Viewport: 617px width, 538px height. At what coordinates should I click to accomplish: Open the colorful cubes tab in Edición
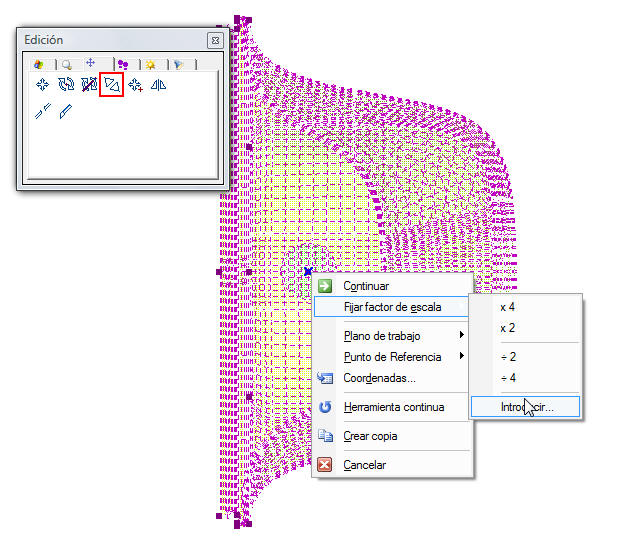[39, 64]
